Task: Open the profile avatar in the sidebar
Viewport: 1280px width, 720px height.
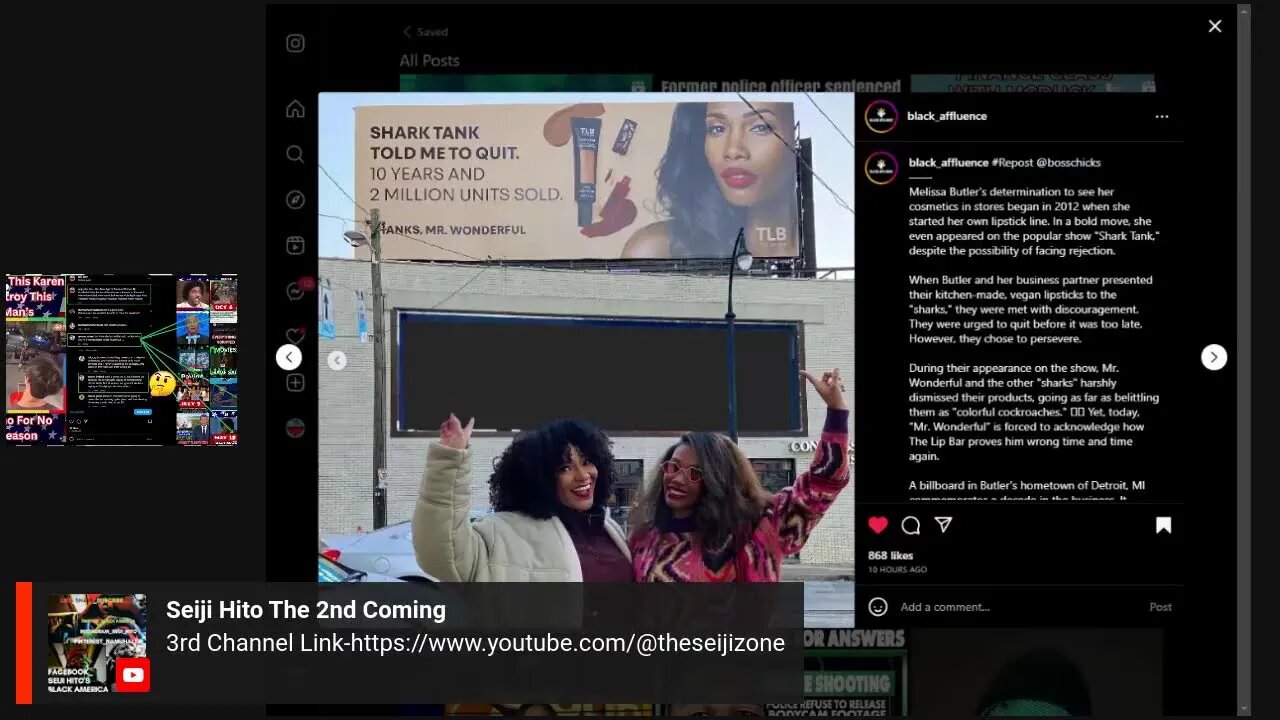Action: 295,428
